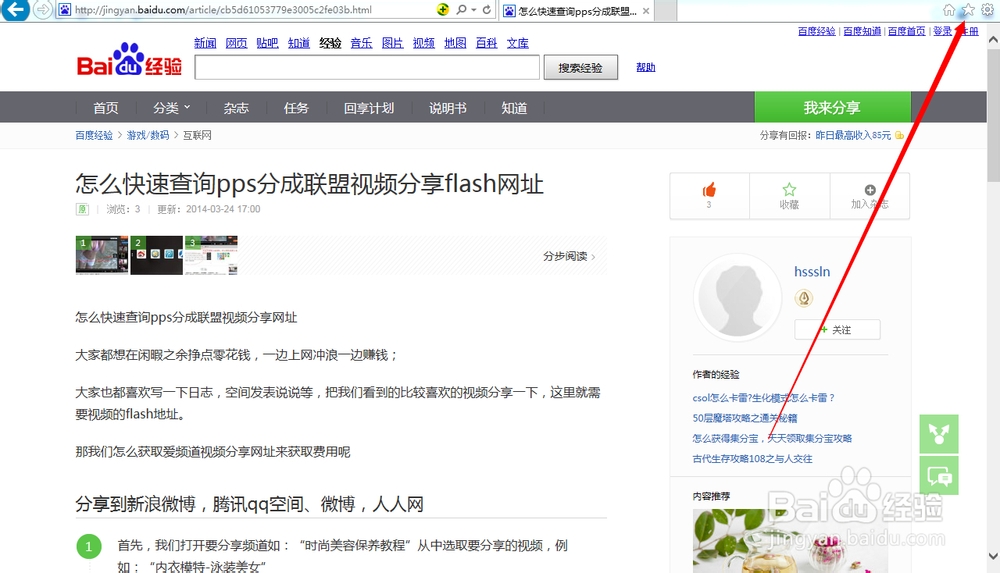This screenshot has width=1000, height=573.
Task: Click 昨日最高收入85元 link
Action: click(x=853, y=135)
